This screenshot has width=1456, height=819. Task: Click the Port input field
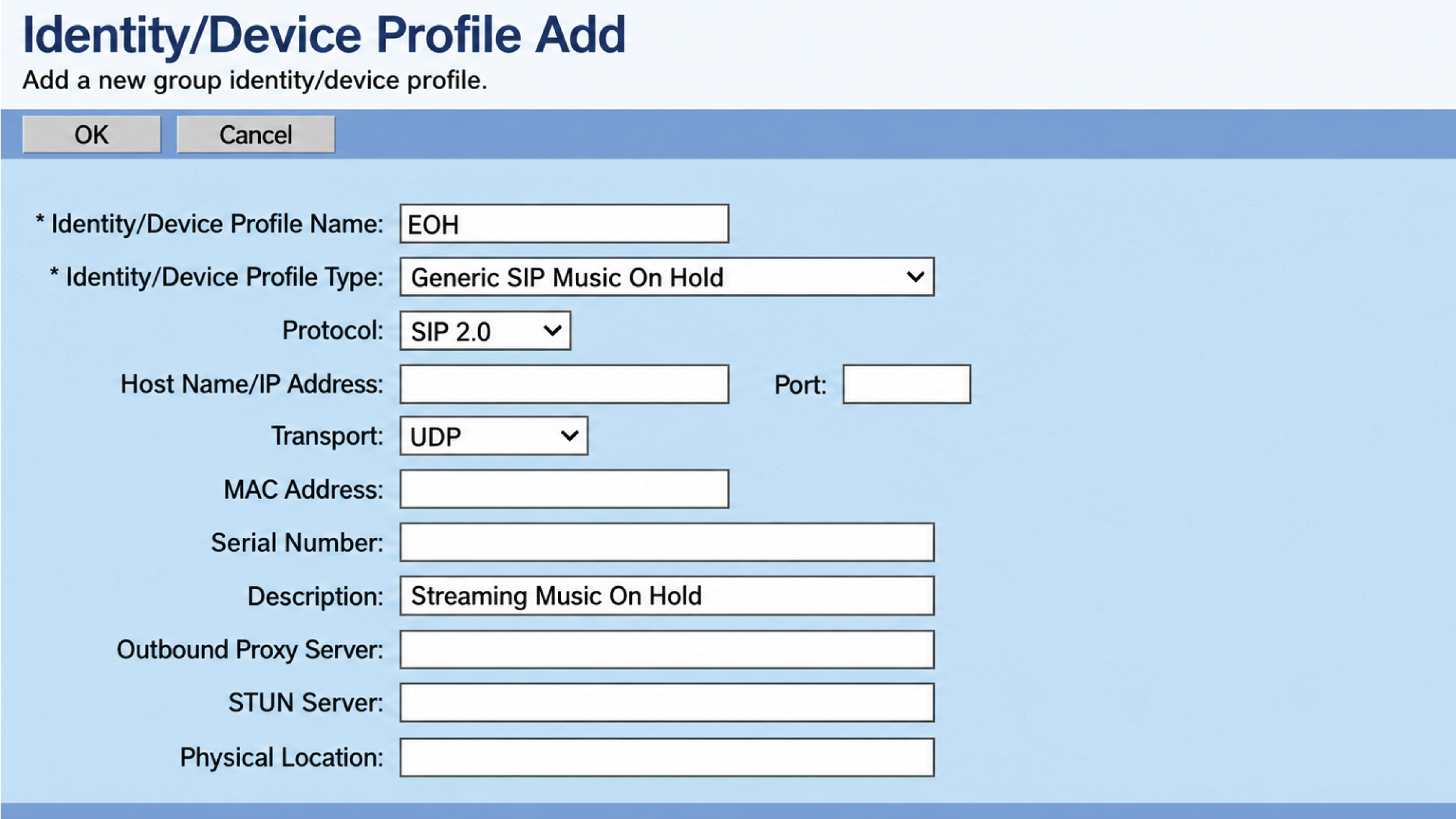coord(906,384)
